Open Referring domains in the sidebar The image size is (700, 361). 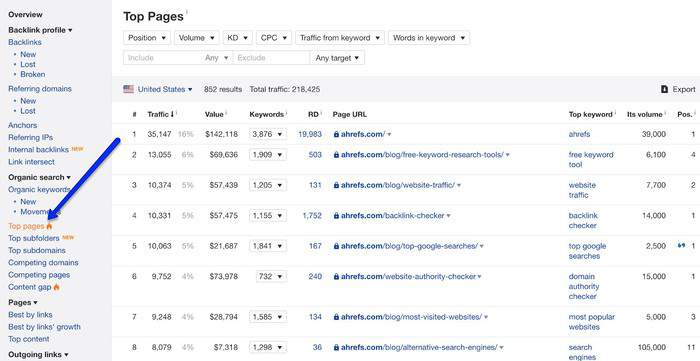click(x=40, y=89)
